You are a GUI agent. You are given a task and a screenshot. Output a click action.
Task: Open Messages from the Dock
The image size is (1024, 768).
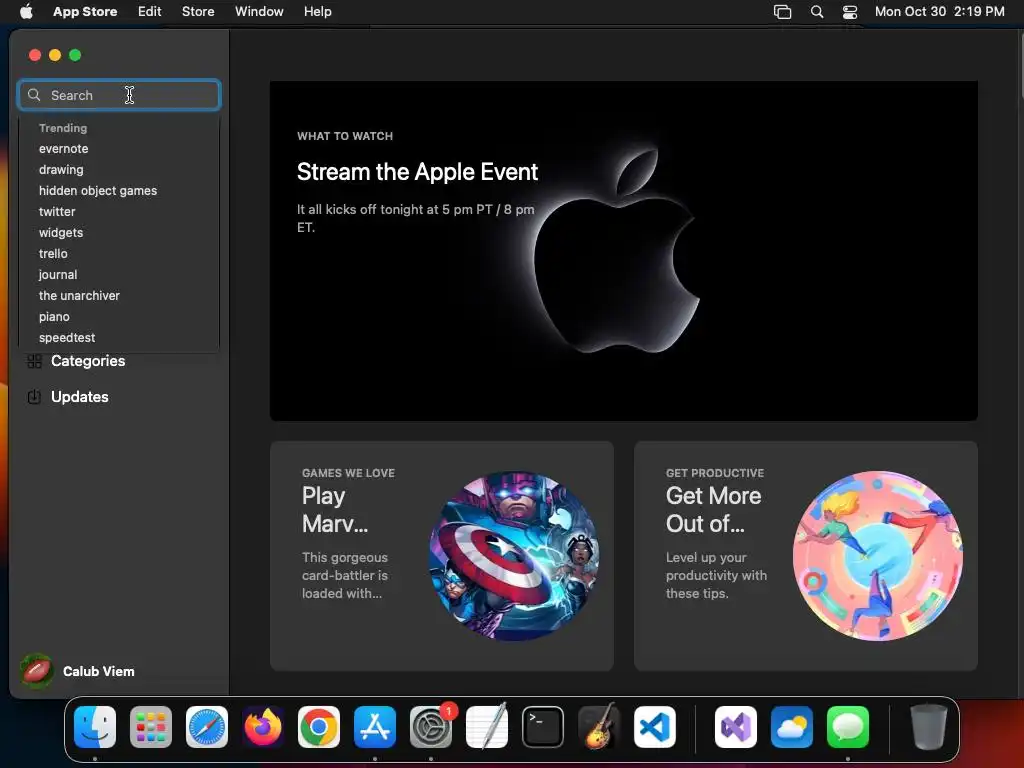point(848,727)
